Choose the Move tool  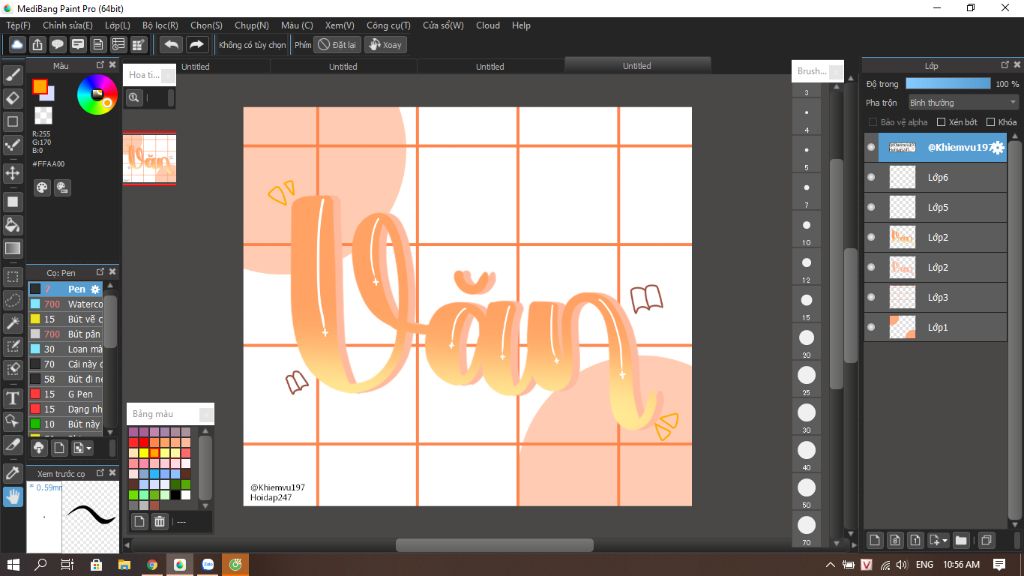coord(12,173)
